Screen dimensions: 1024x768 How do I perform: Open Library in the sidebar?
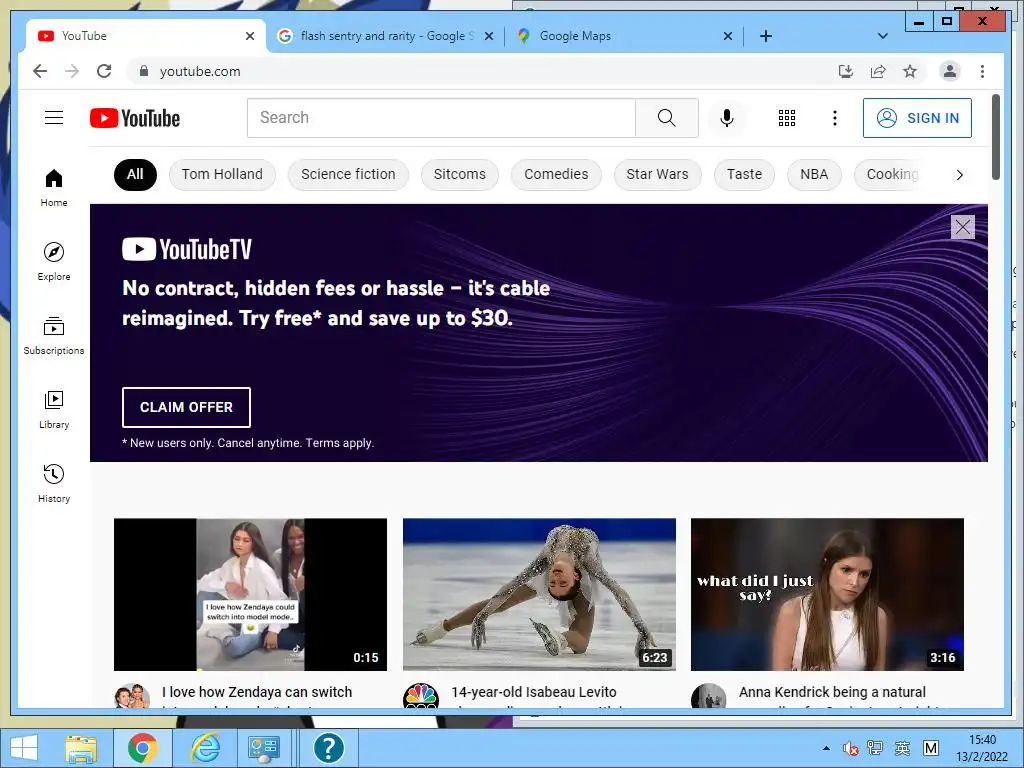pos(54,409)
